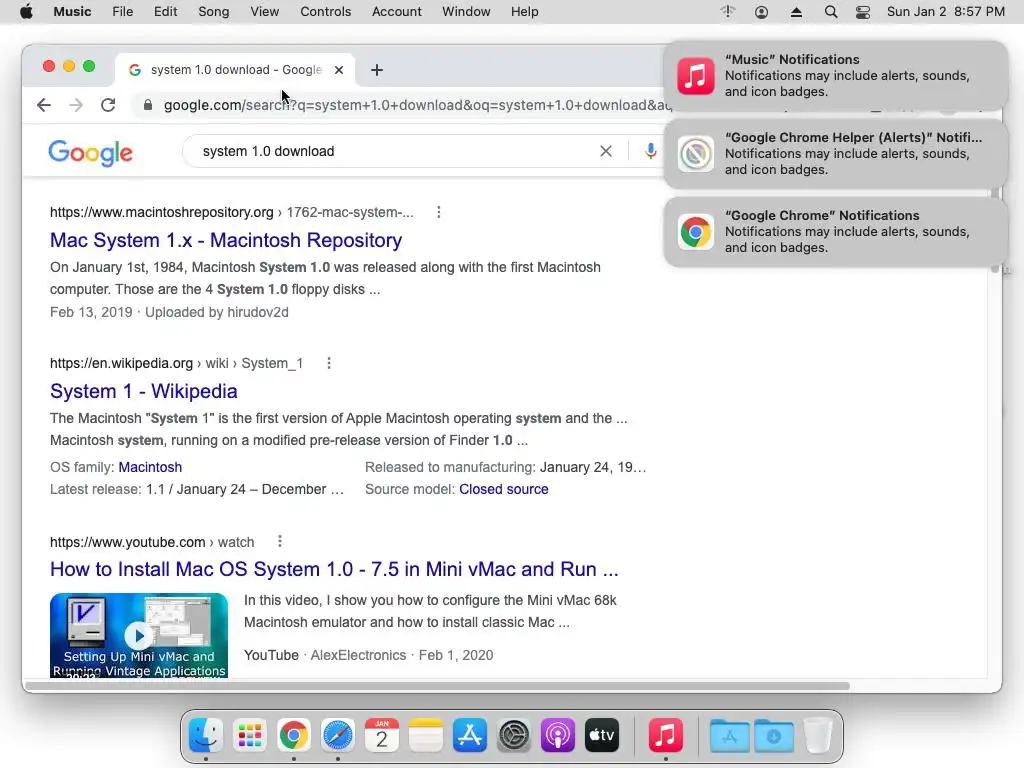Click the date and time in menu bar
This screenshot has height=768, width=1024.
click(x=946, y=12)
